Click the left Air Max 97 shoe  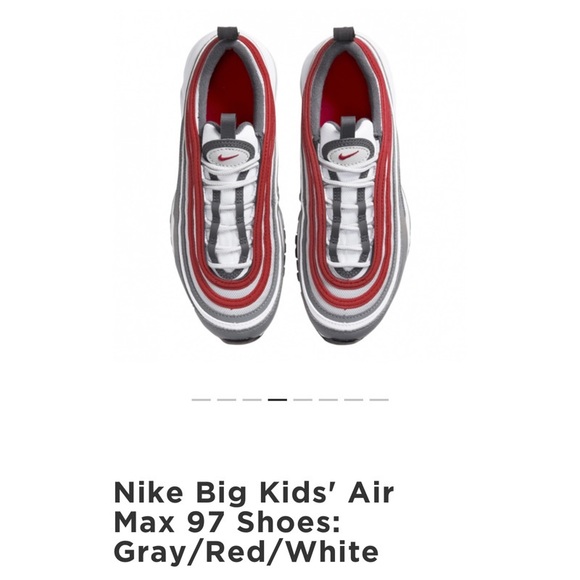click(229, 185)
